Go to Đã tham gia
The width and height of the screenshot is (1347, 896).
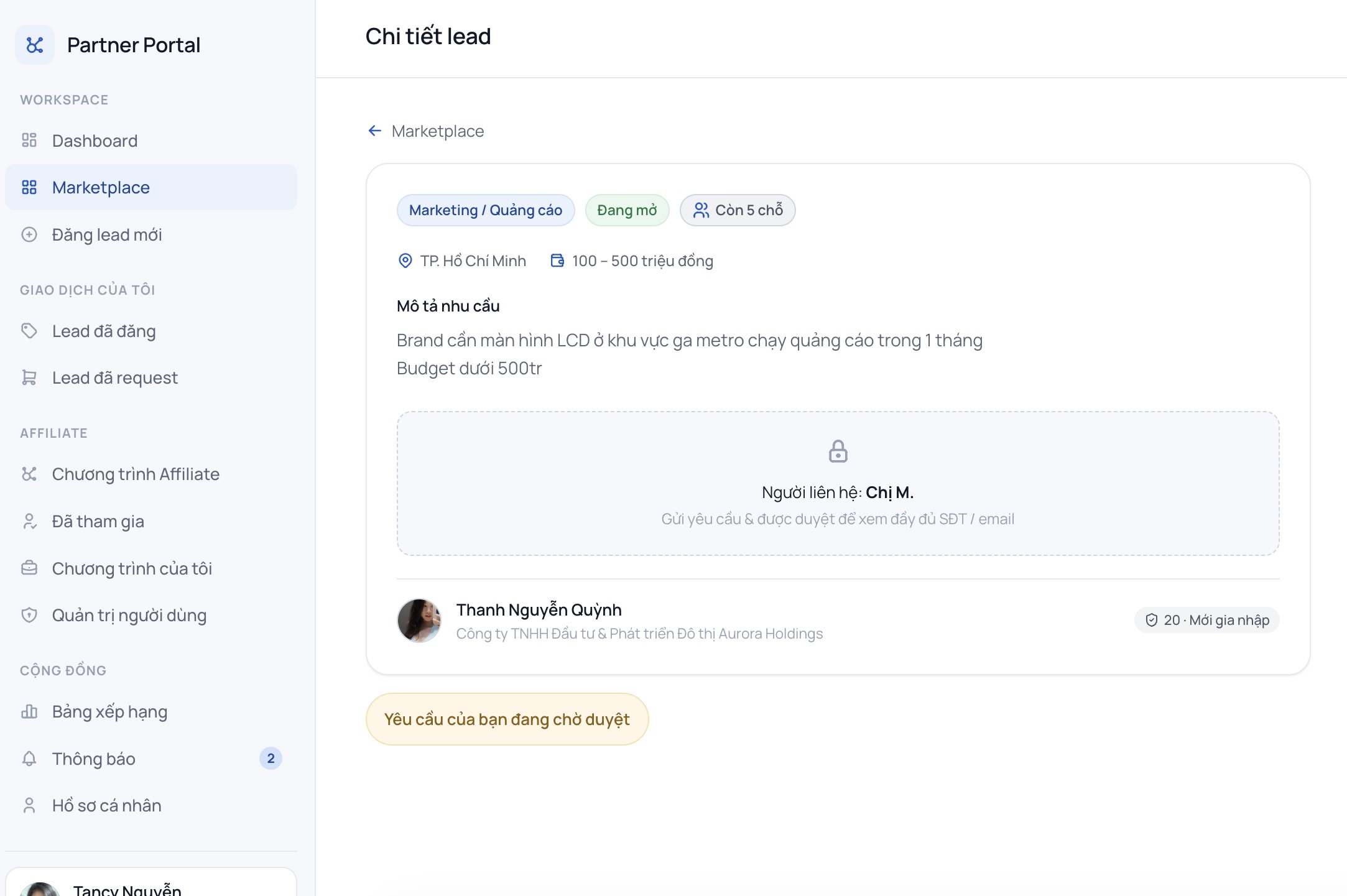[x=151, y=521]
